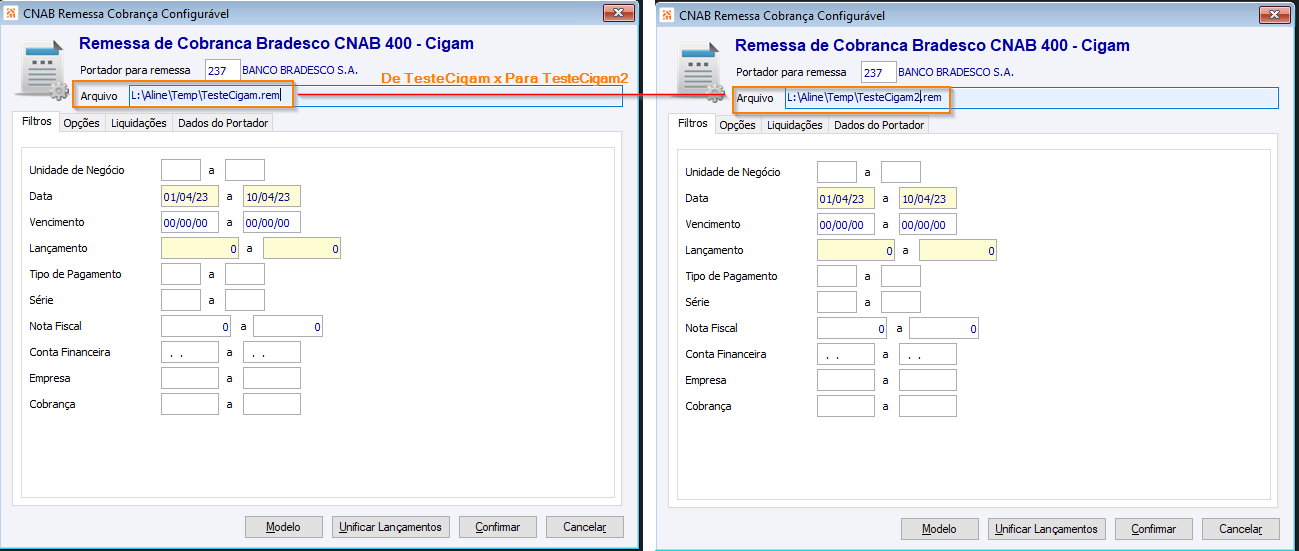
Task: Open Dados do Portador tab in right window
Action: click(x=878, y=126)
